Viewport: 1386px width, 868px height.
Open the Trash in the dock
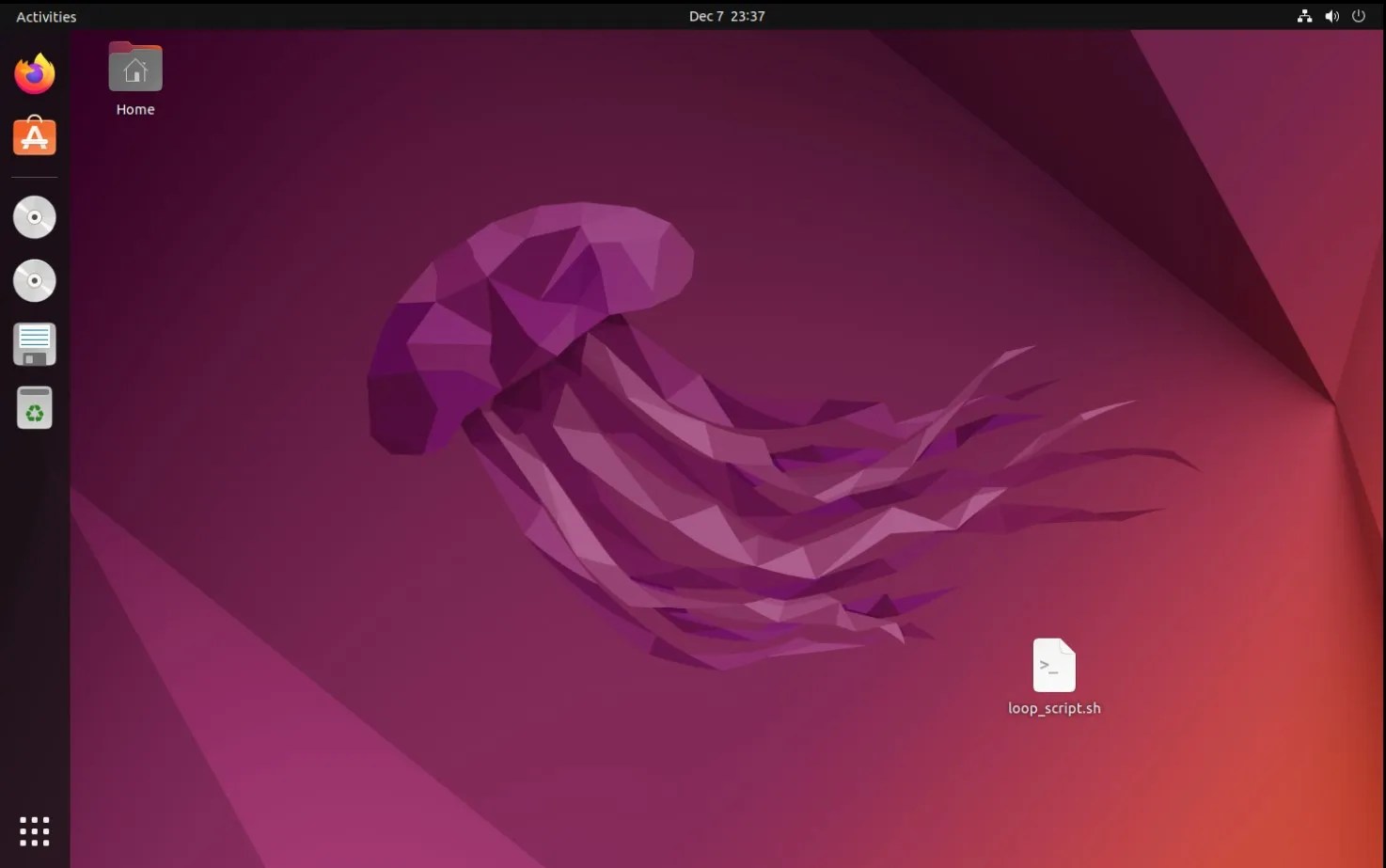(35, 408)
